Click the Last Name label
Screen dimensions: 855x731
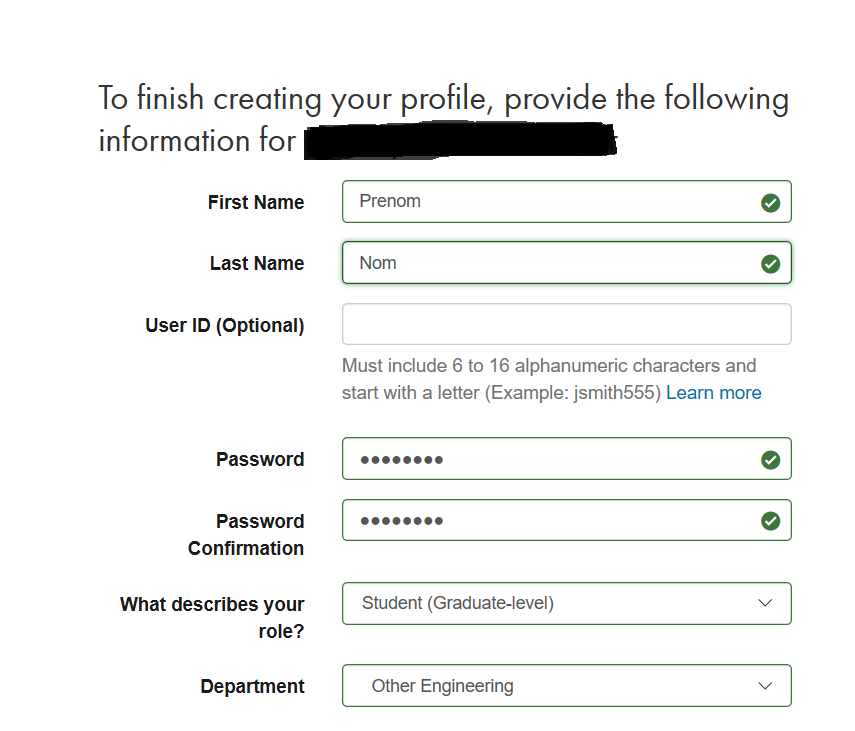click(x=257, y=264)
